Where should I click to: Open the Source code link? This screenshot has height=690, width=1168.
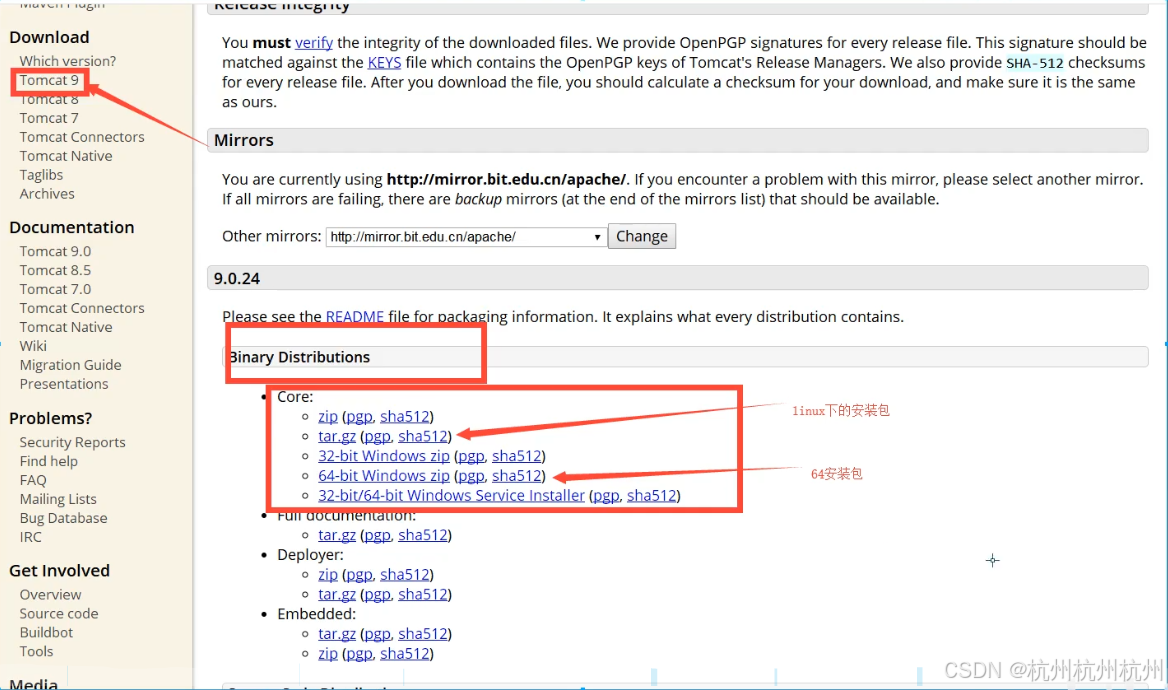pos(59,613)
